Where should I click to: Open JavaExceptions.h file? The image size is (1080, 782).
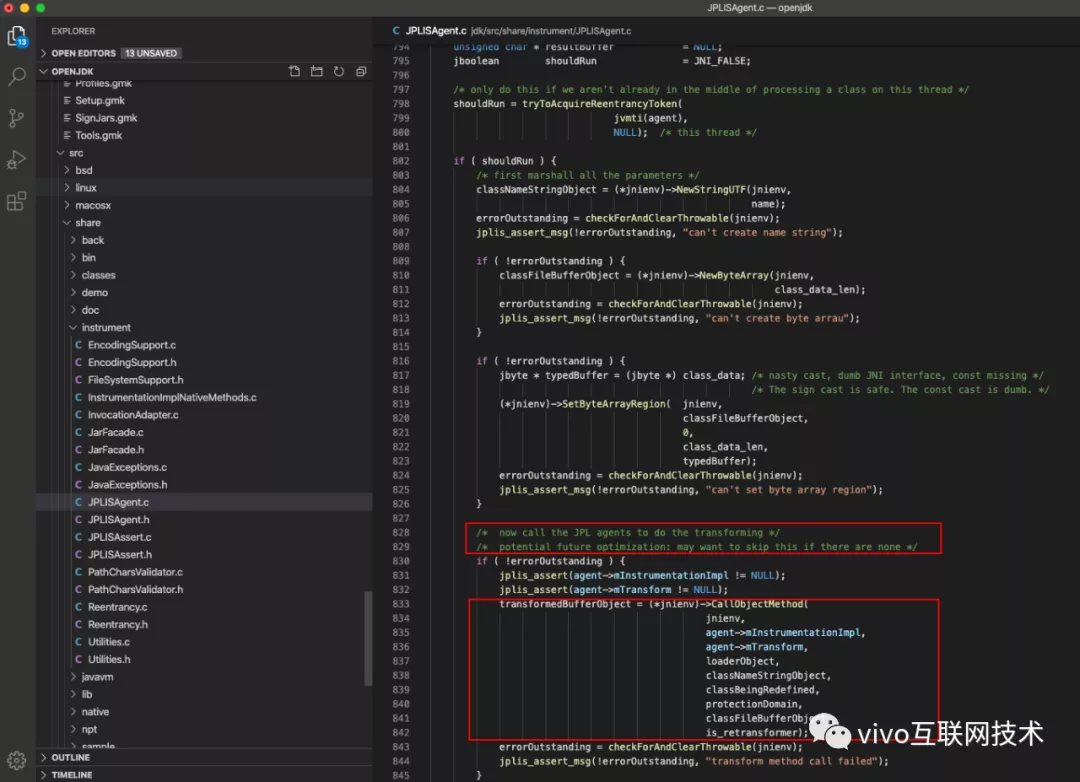(127, 484)
